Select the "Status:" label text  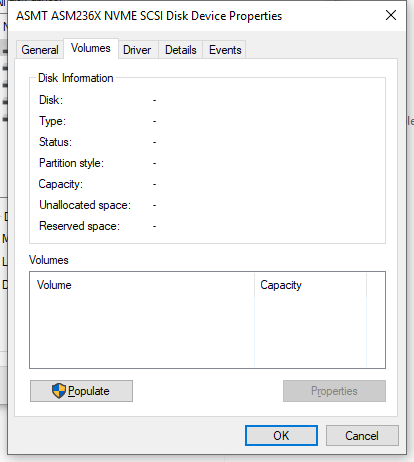coord(56,142)
